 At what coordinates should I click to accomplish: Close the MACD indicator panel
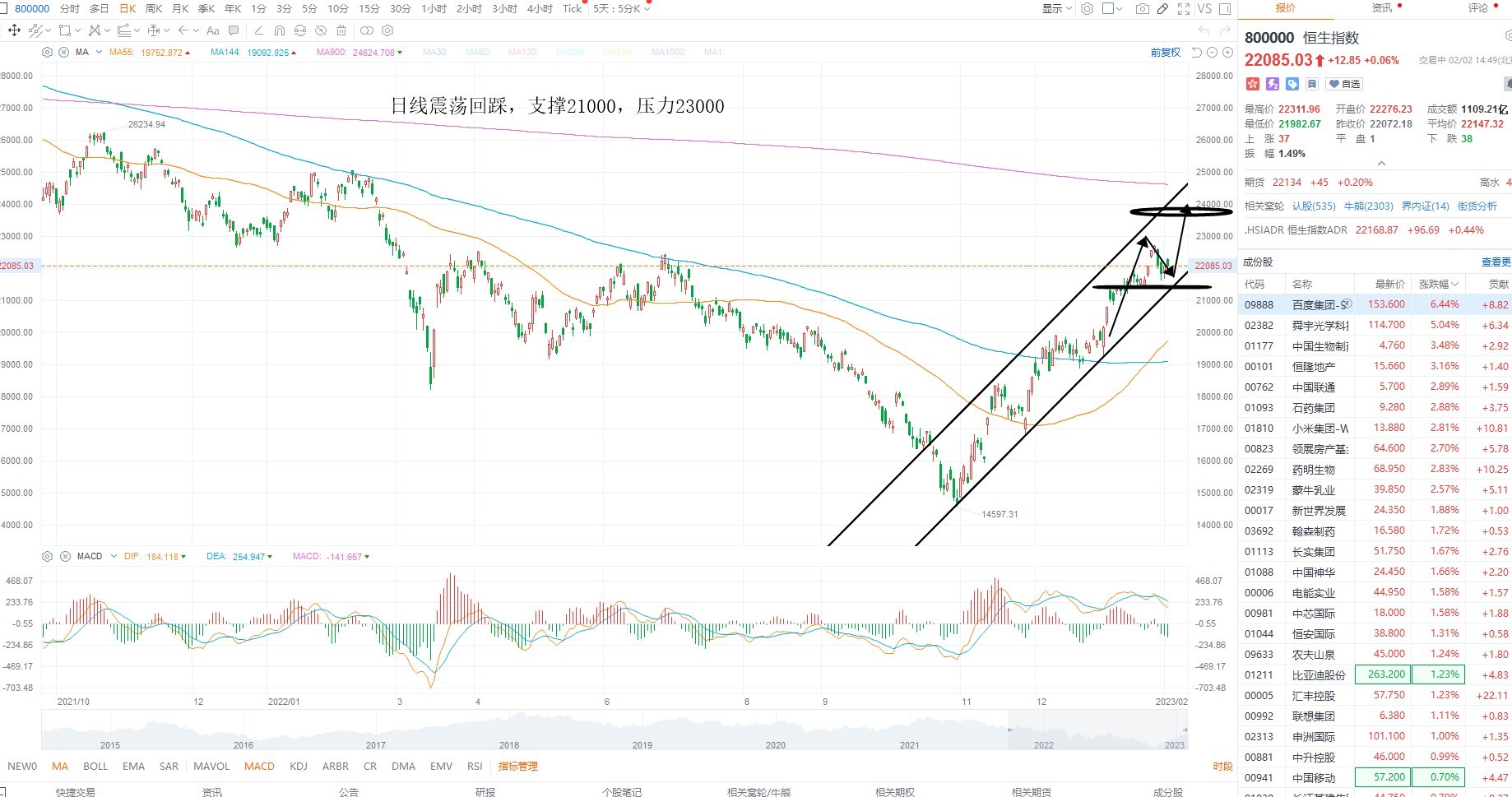[64, 557]
